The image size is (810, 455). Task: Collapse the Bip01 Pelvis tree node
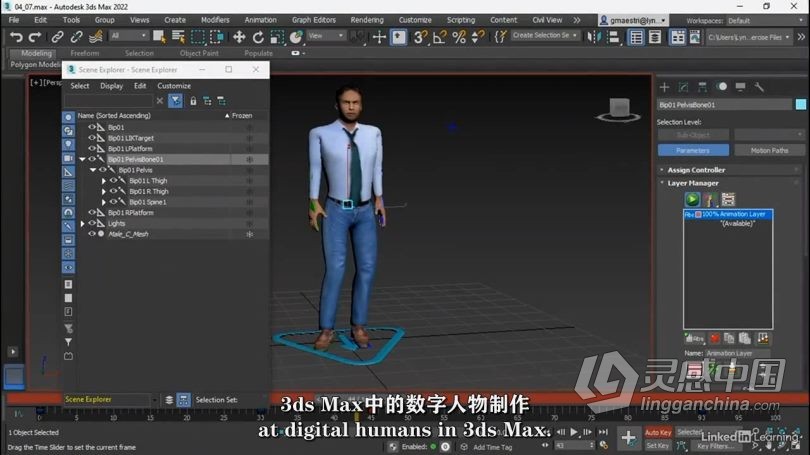[x=93, y=170]
